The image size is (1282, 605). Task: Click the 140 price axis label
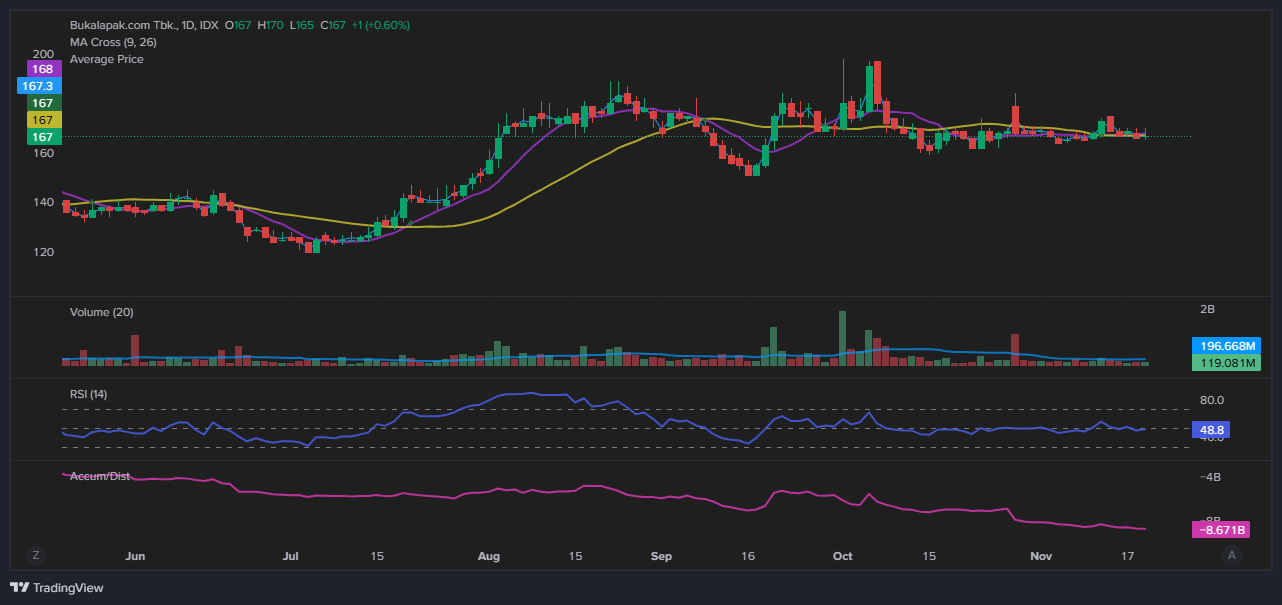43,202
